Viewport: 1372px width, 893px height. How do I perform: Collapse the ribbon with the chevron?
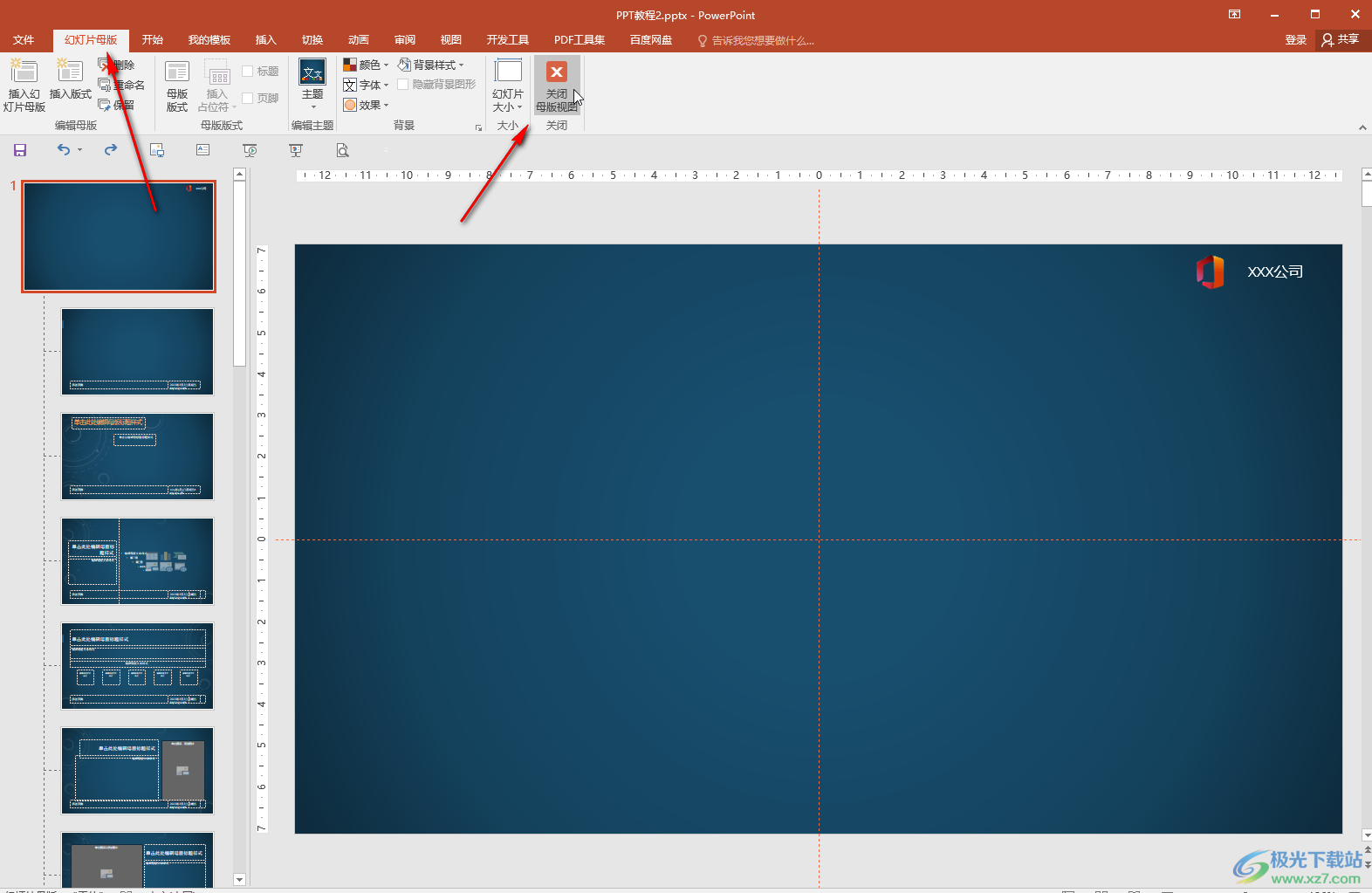point(1362,128)
